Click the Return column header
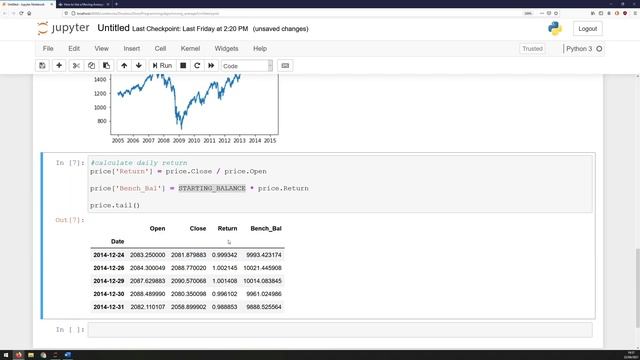The image size is (640, 360). (x=227, y=229)
